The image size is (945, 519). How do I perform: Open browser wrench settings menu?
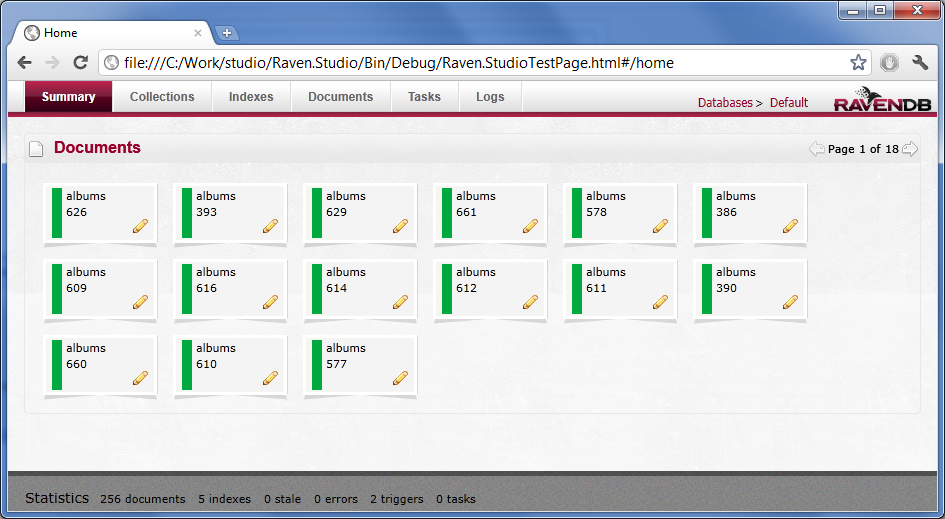tap(920, 63)
